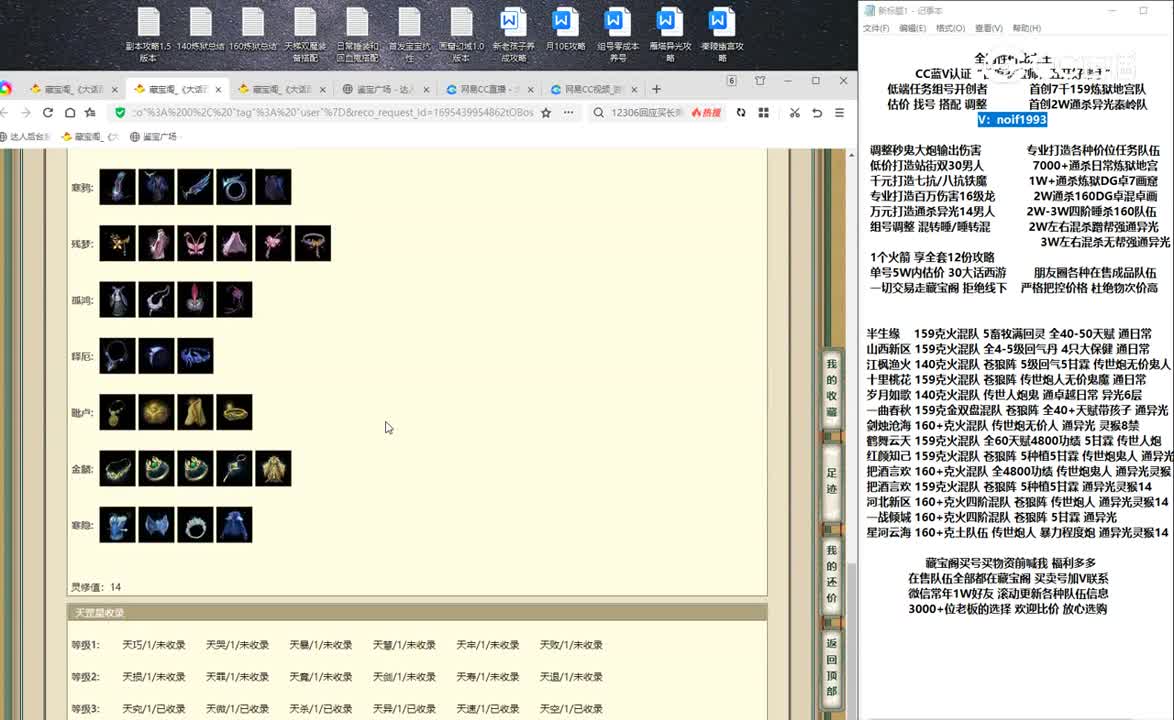Select the last belt icon in 残梦 row
Screen dimensions: 1174x720
tap(312, 243)
